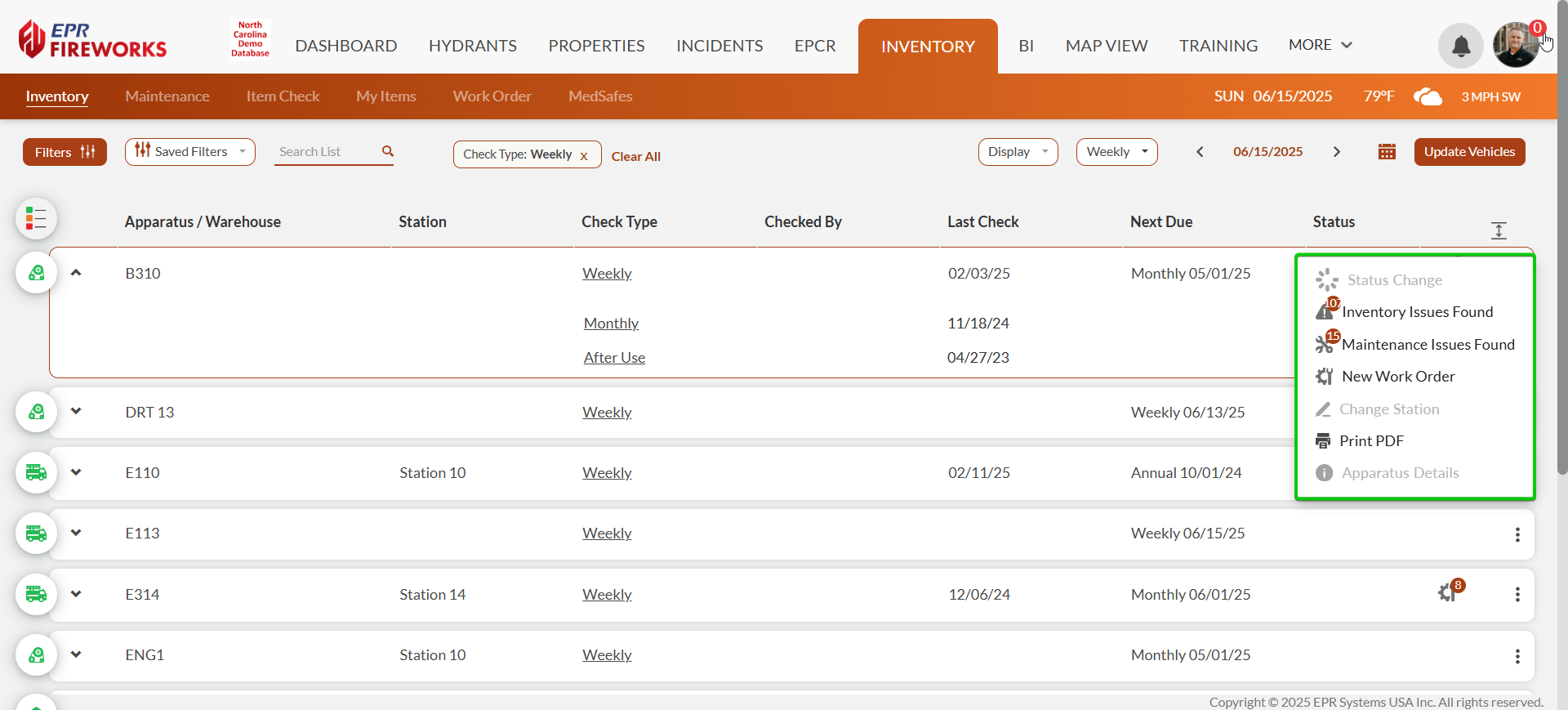
Task: Remove the Check Type Weekly filter chip
Action: coord(584,156)
